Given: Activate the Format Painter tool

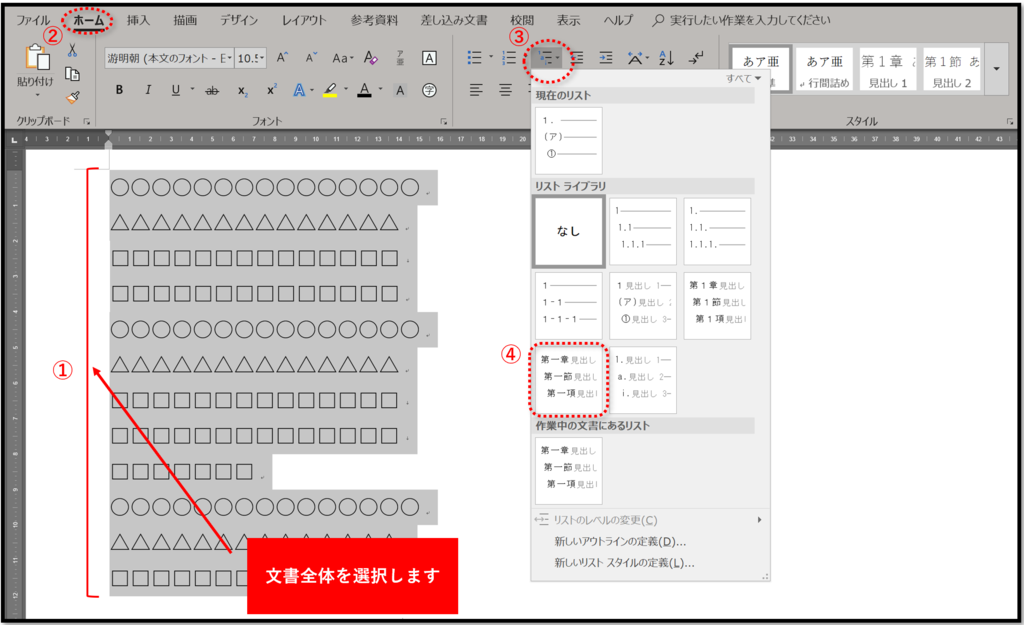Looking at the screenshot, I should pyautogui.click(x=71, y=99).
